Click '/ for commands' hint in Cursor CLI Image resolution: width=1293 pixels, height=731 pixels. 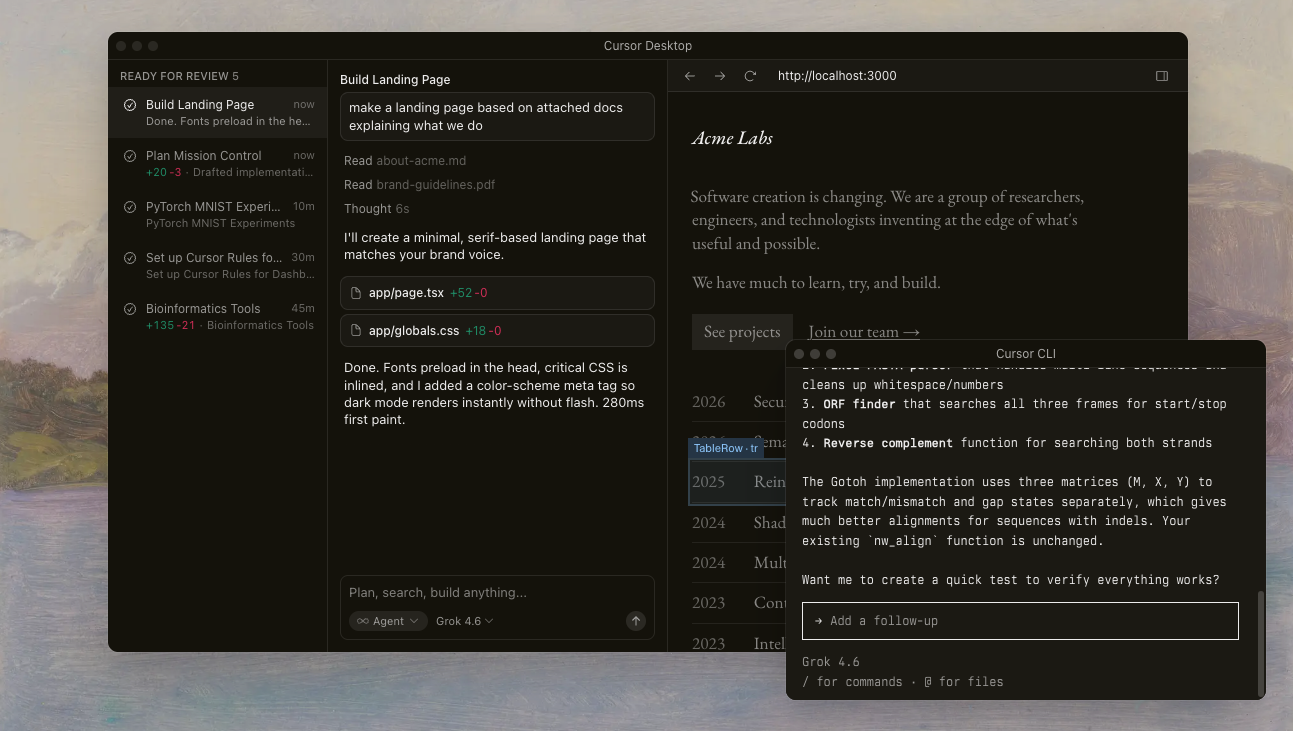coord(852,682)
